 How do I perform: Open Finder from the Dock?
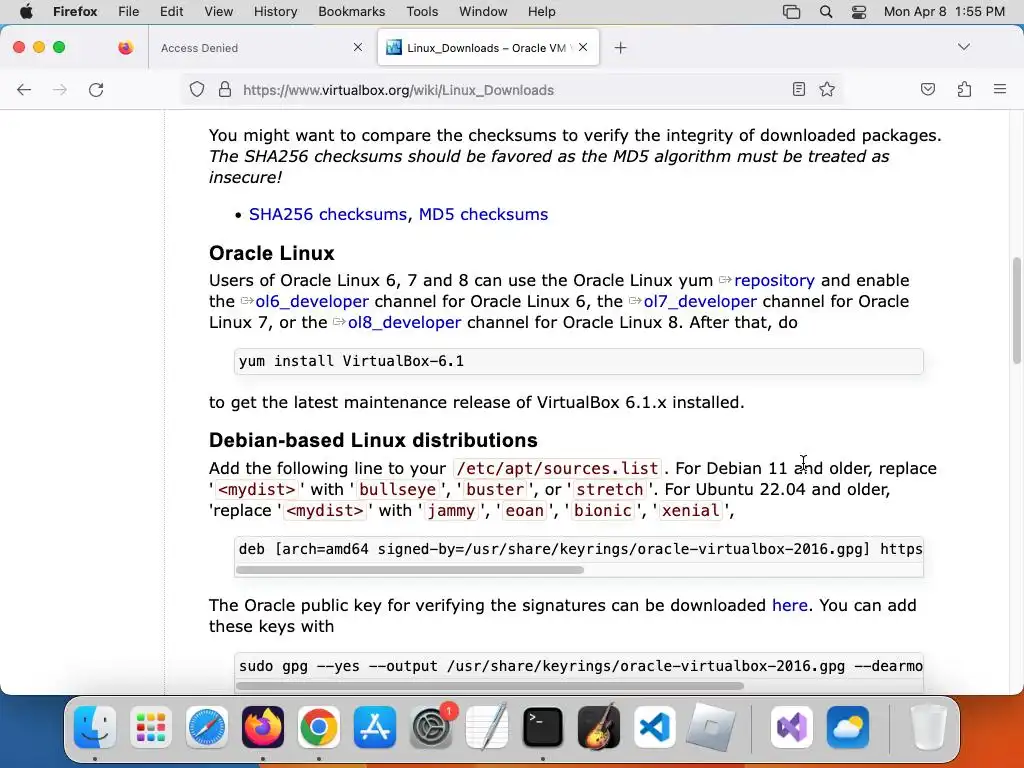coord(95,727)
